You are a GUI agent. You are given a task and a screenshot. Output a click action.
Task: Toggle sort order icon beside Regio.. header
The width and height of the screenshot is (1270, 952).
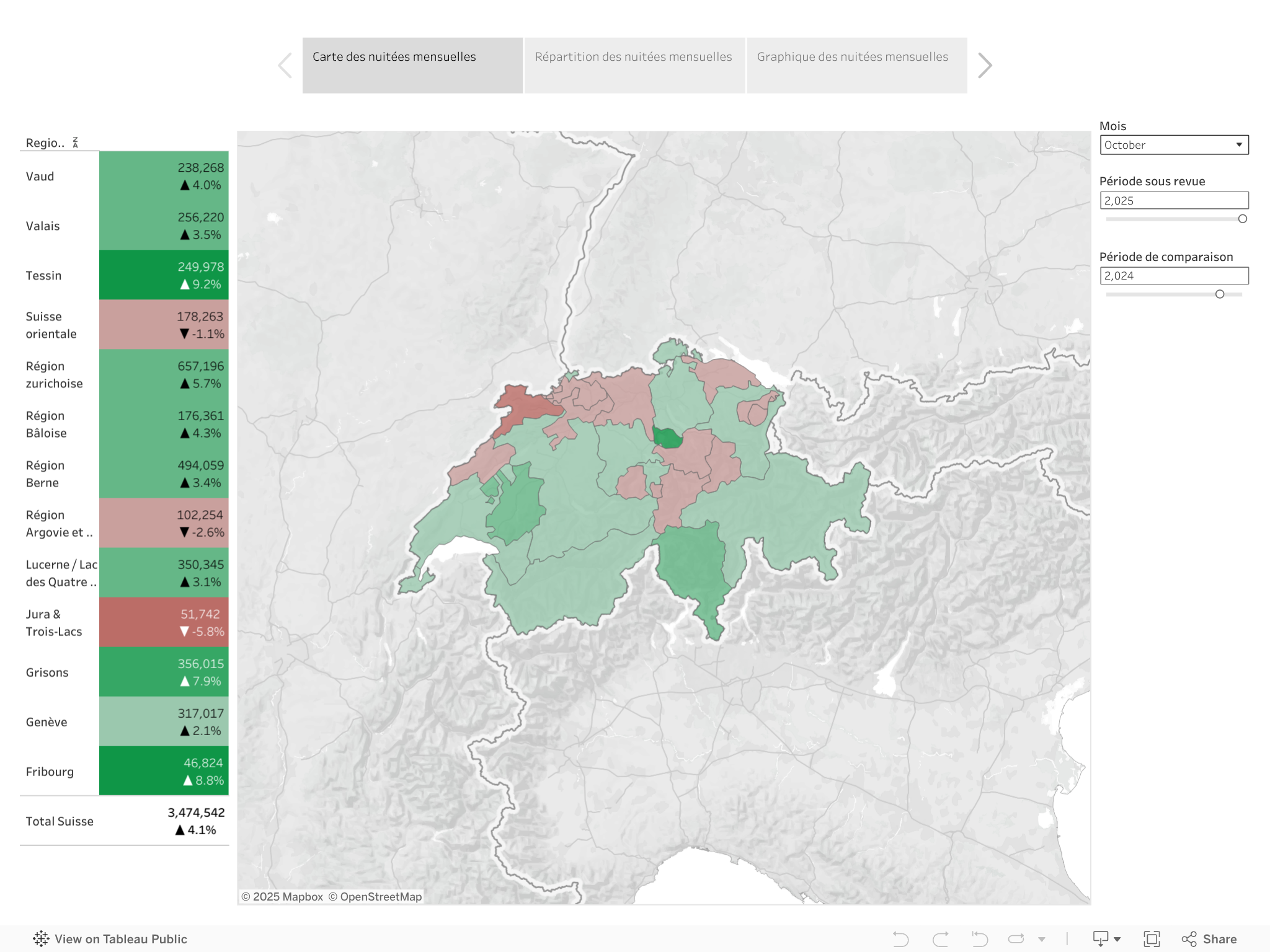tap(75, 143)
